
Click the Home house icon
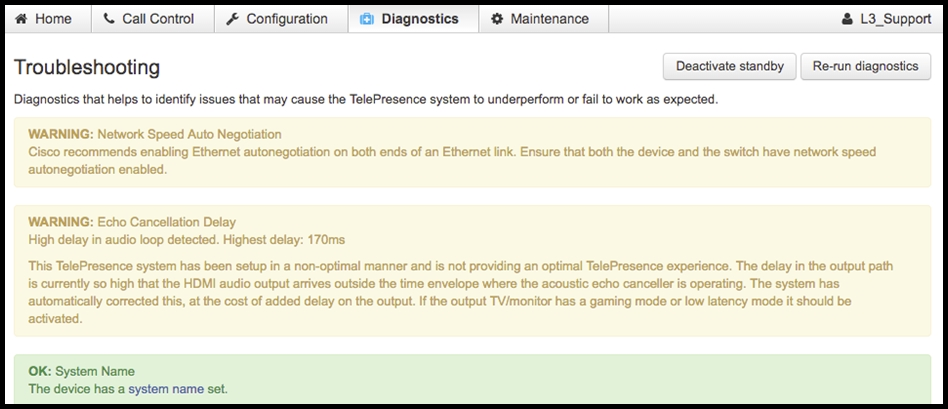pos(21,19)
